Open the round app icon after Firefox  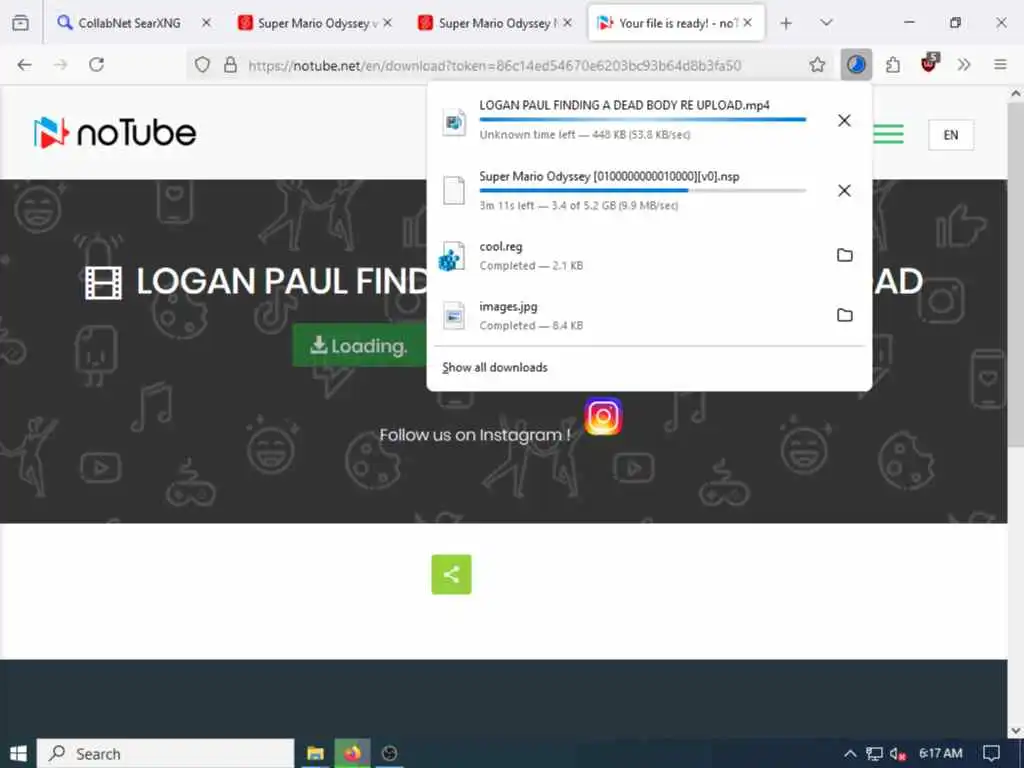(389, 754)
